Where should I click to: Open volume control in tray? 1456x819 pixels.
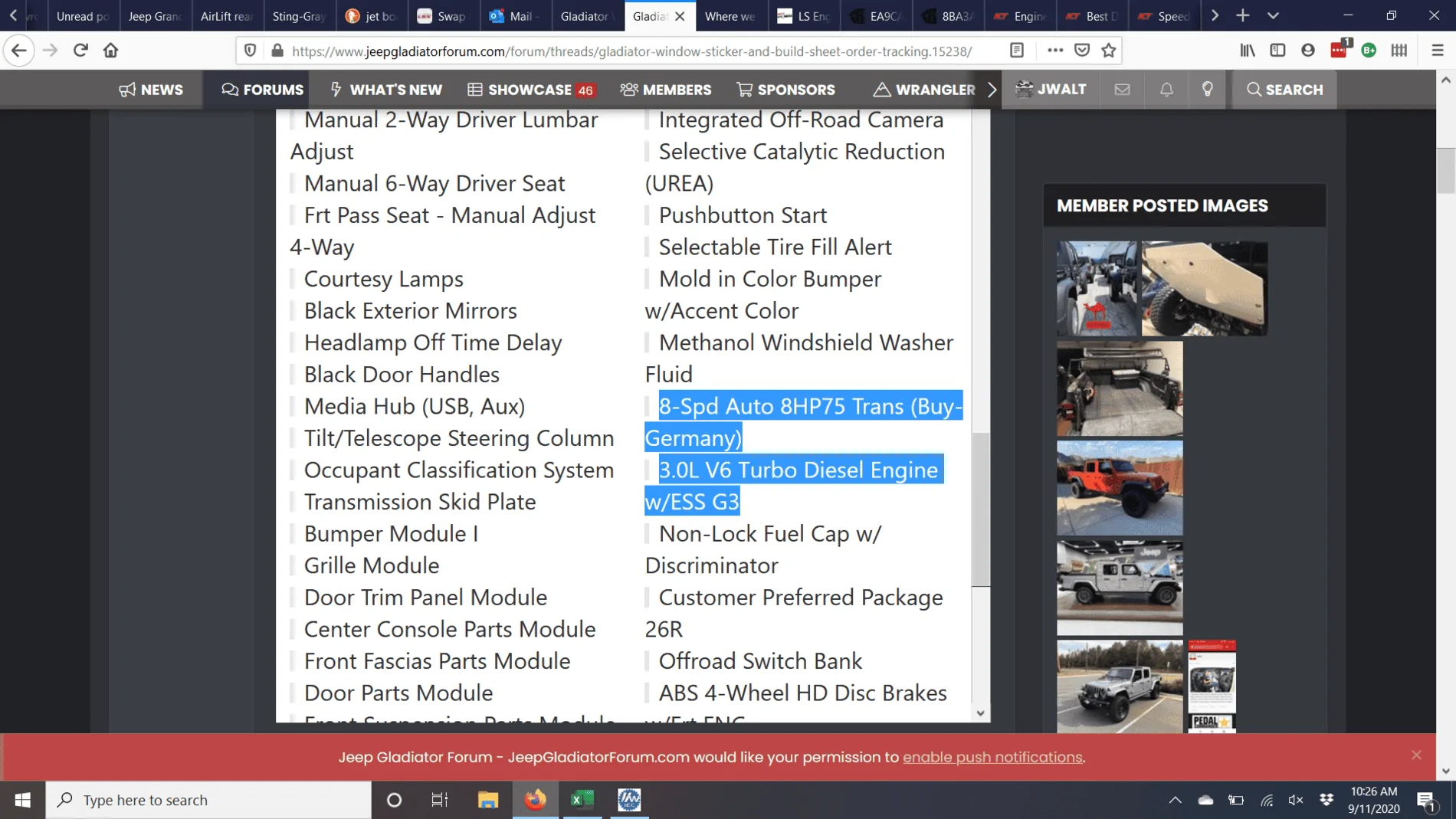tap(1296, 800)
